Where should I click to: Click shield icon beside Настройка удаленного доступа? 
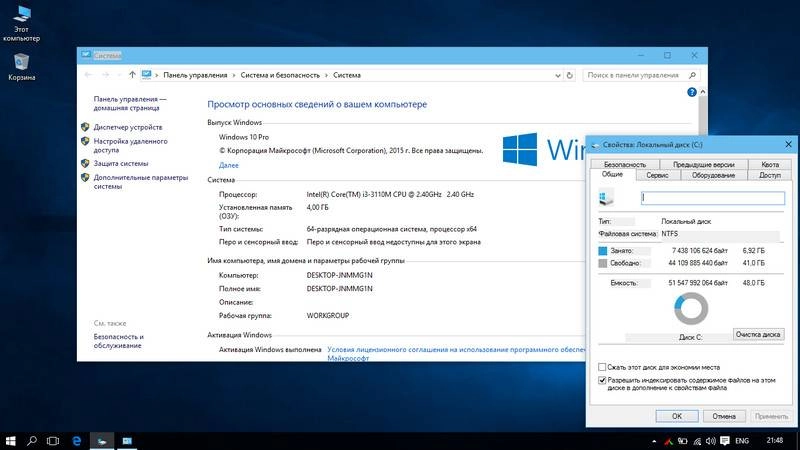[x=85, y=141]
